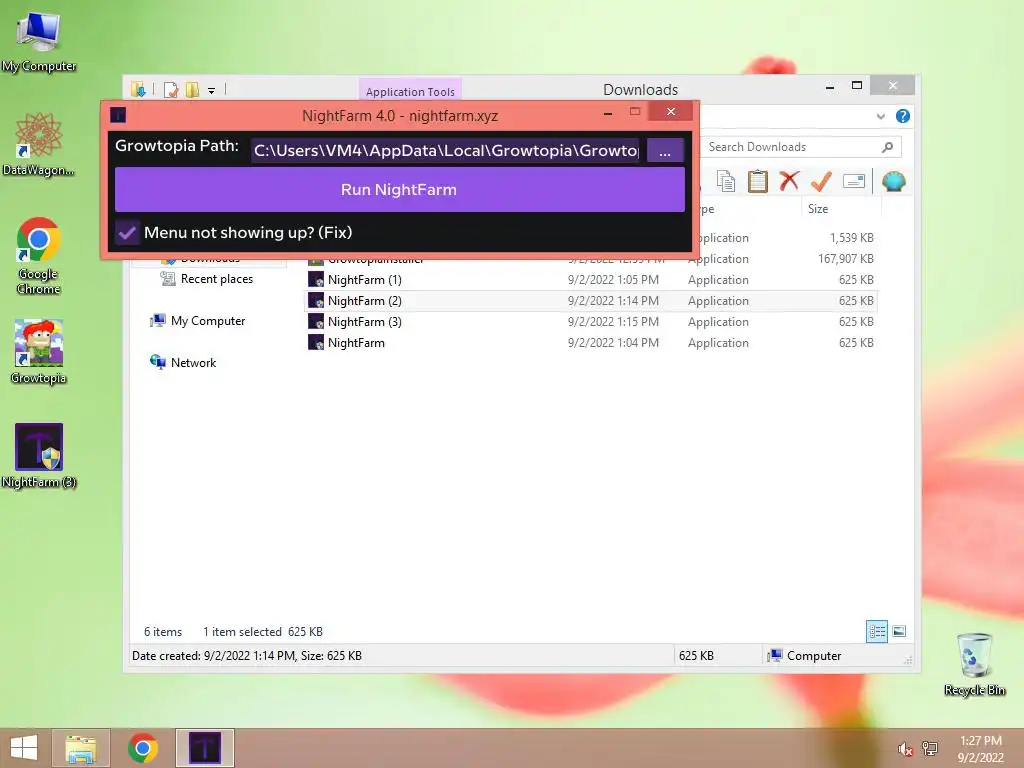Click the Copy toolbar icon

(726, 181)
